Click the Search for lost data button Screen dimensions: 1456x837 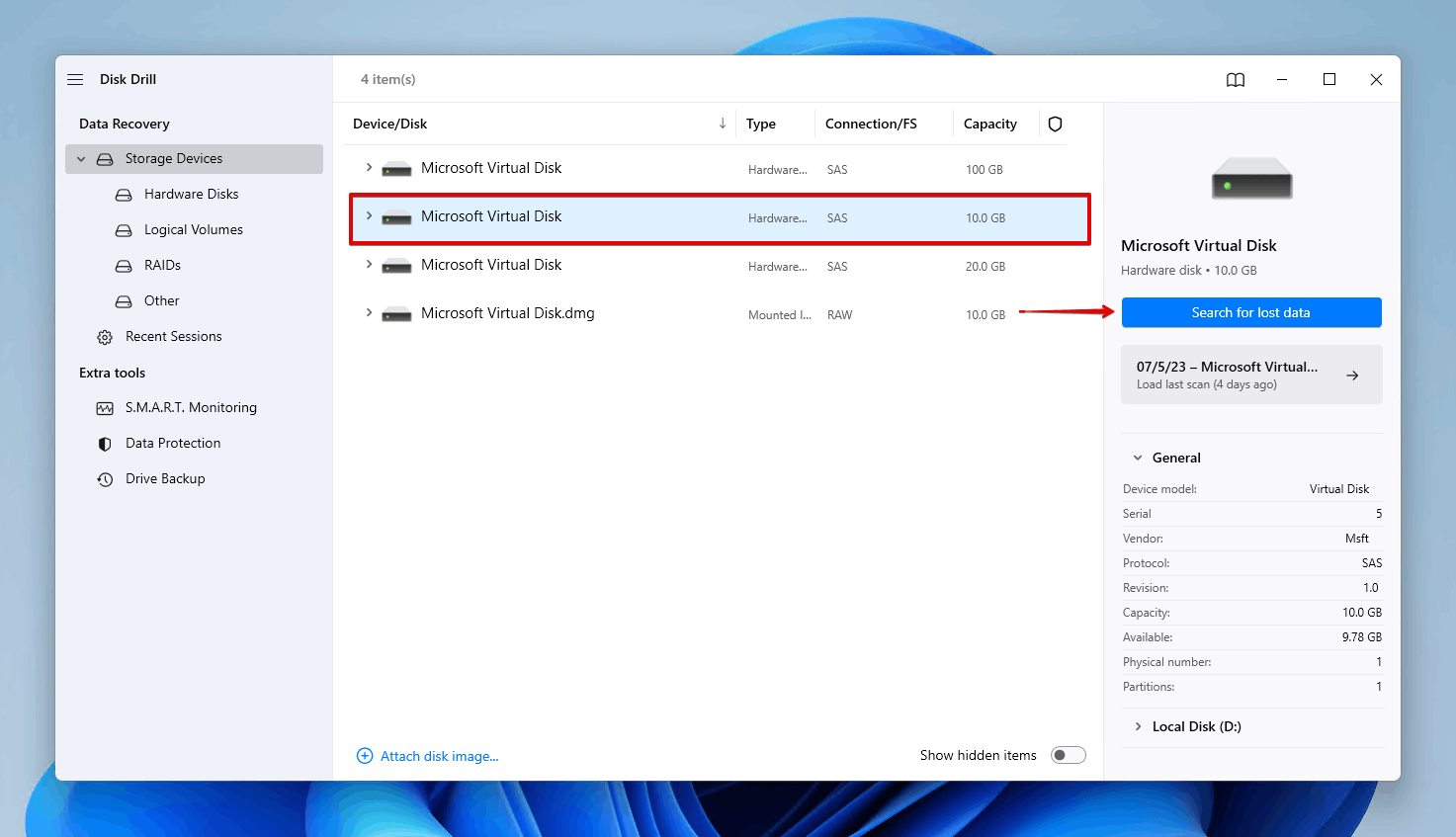coord(1251,312)
